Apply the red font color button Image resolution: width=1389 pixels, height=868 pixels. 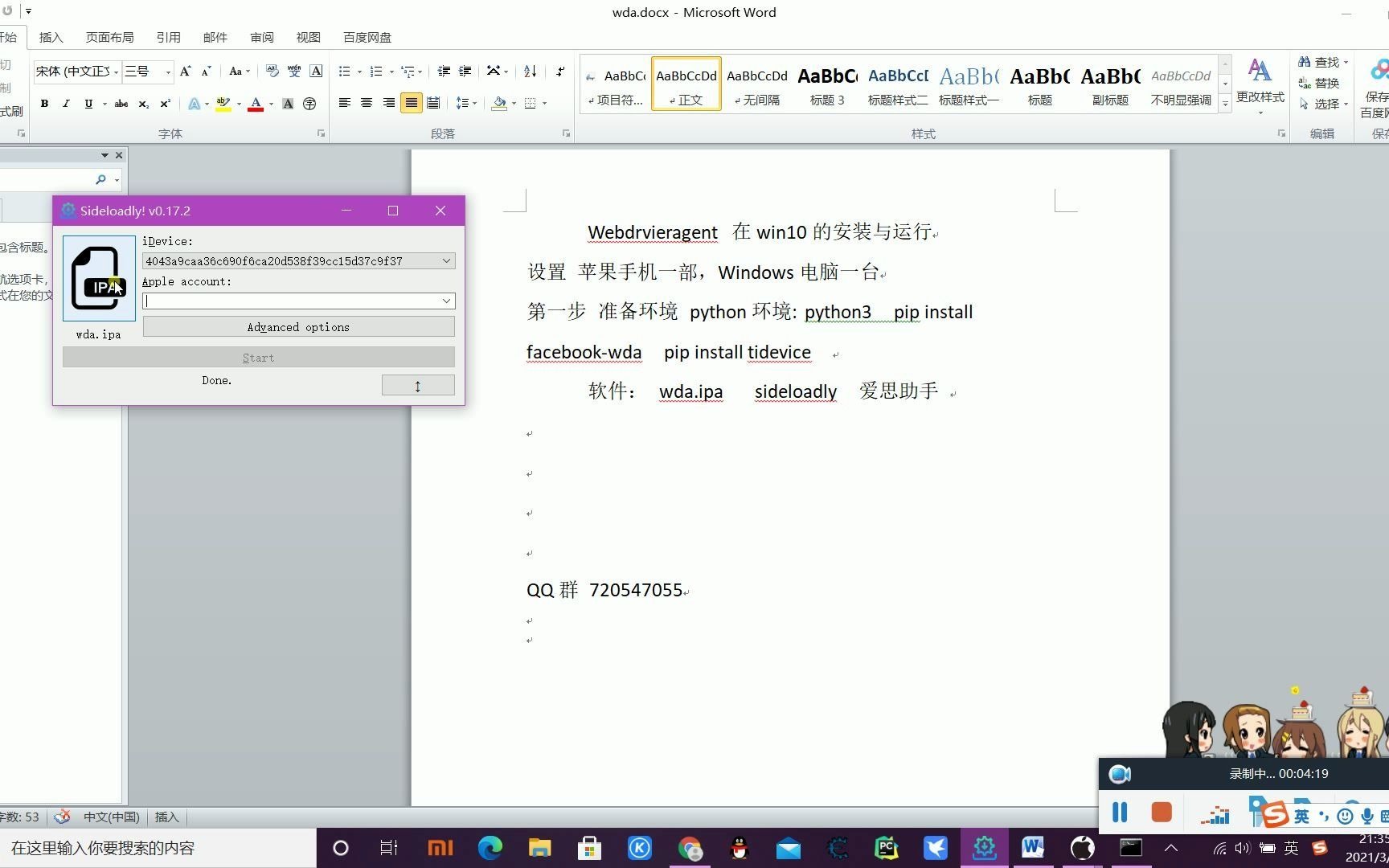pos(256,104)
